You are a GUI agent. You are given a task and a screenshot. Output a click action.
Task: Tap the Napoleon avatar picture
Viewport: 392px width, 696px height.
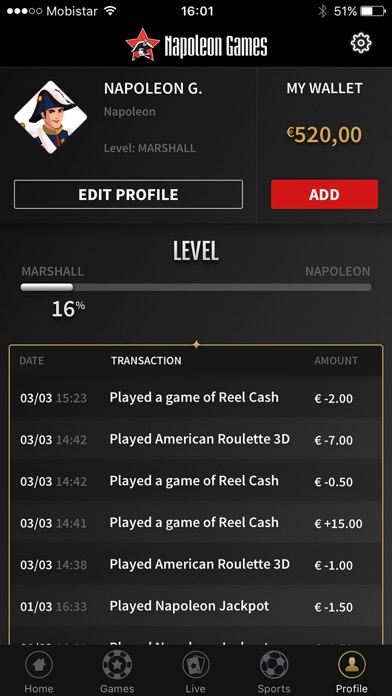[x=51, y=117]
